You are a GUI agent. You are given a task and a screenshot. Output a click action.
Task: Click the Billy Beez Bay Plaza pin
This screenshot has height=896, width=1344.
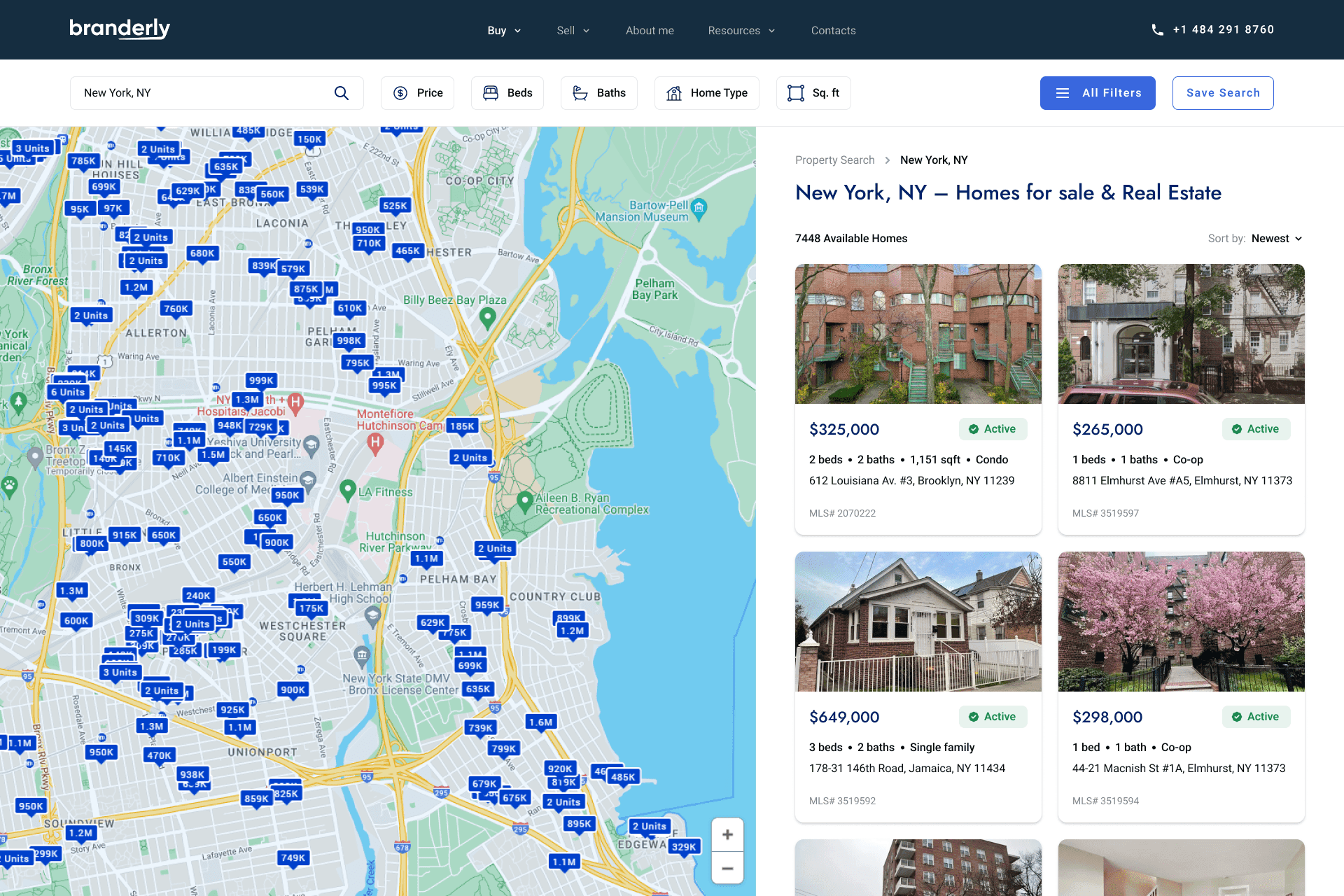point(488,318)
